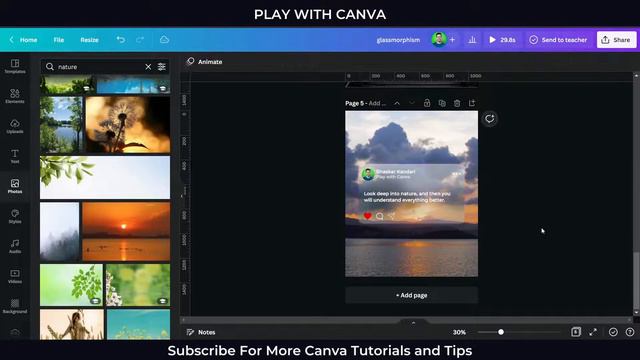The image size is (640, 360).
Task: Open the Audio panel
Action: [x=15, y=246]
